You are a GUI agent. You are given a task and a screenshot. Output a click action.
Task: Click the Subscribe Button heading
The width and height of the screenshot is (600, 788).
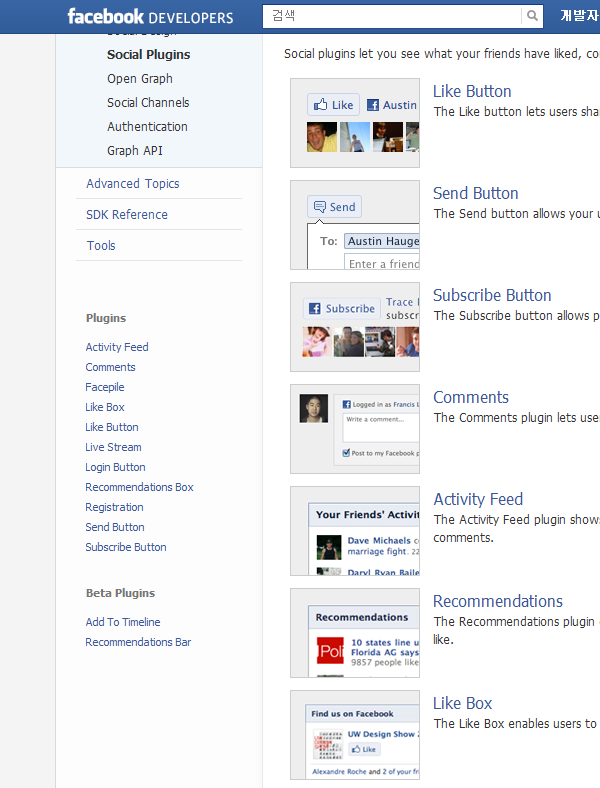pyautogui.click(x=492, y=296)
